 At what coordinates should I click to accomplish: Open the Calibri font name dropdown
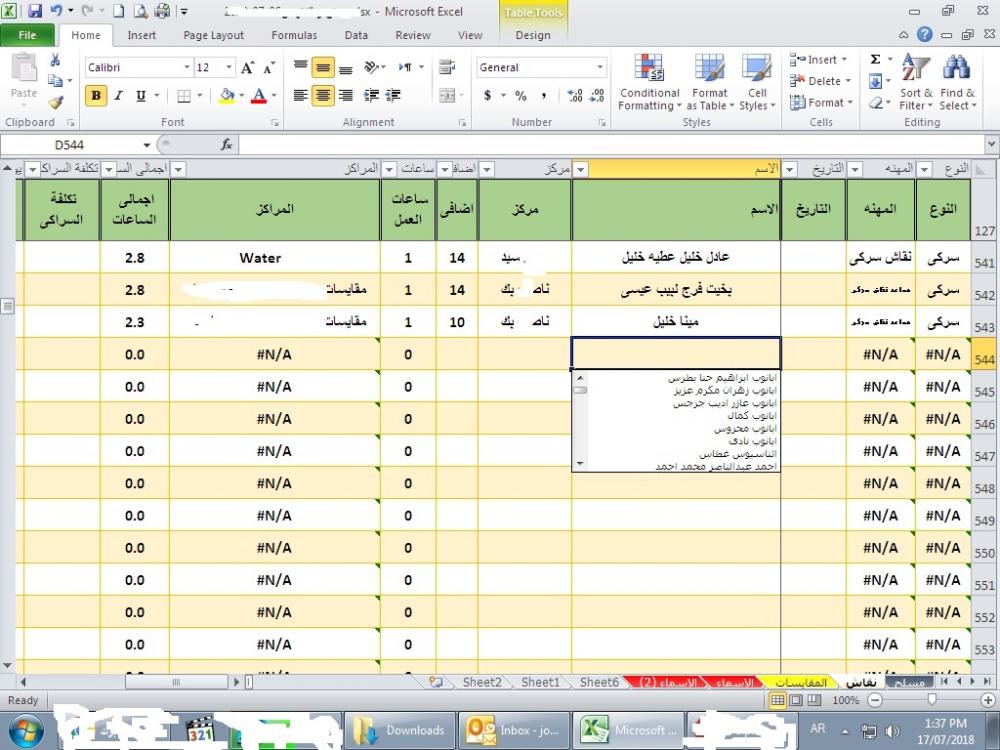click(x=186, y=68)
